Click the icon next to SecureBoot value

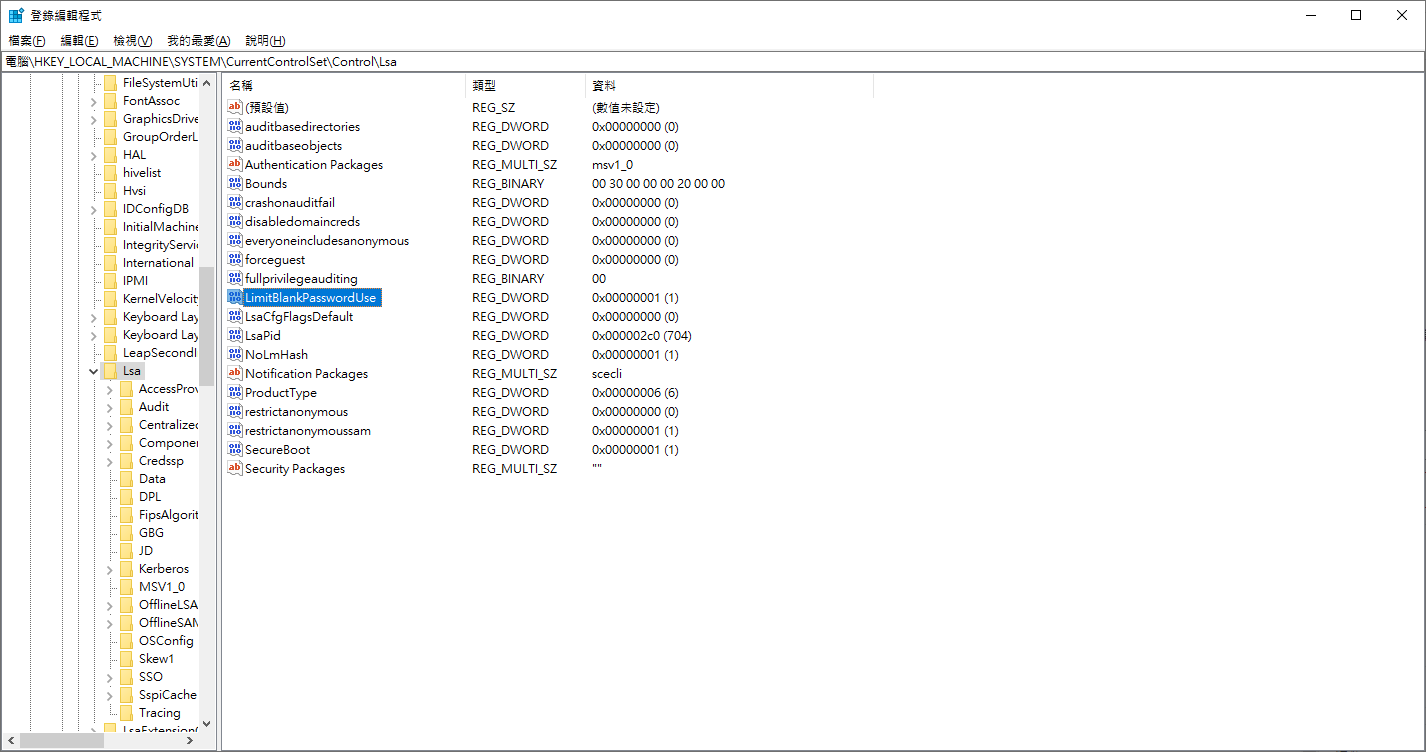[235, 450]
